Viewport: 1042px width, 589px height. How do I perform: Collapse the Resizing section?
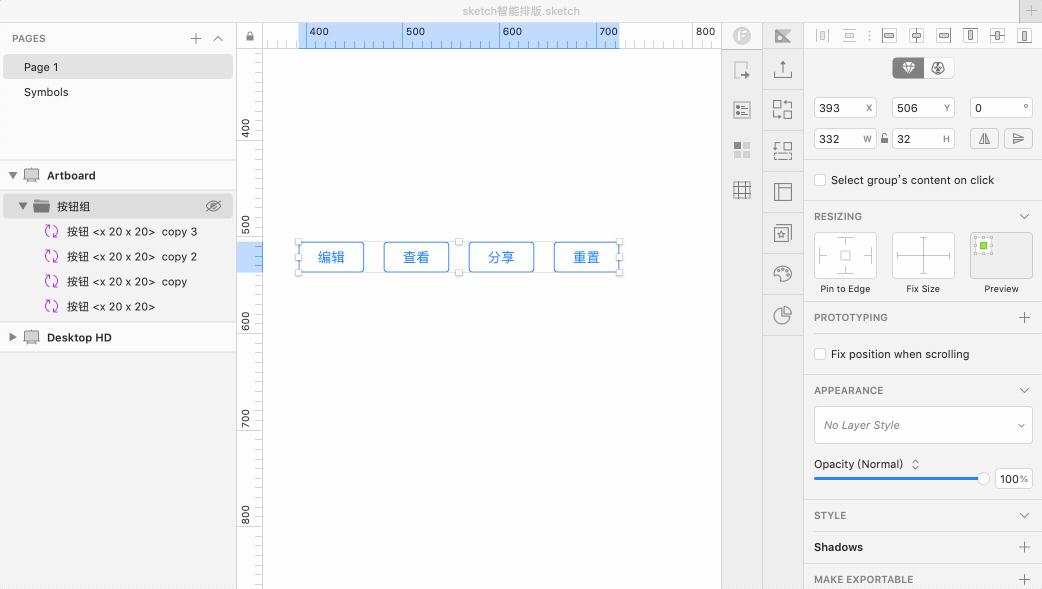1024,217
